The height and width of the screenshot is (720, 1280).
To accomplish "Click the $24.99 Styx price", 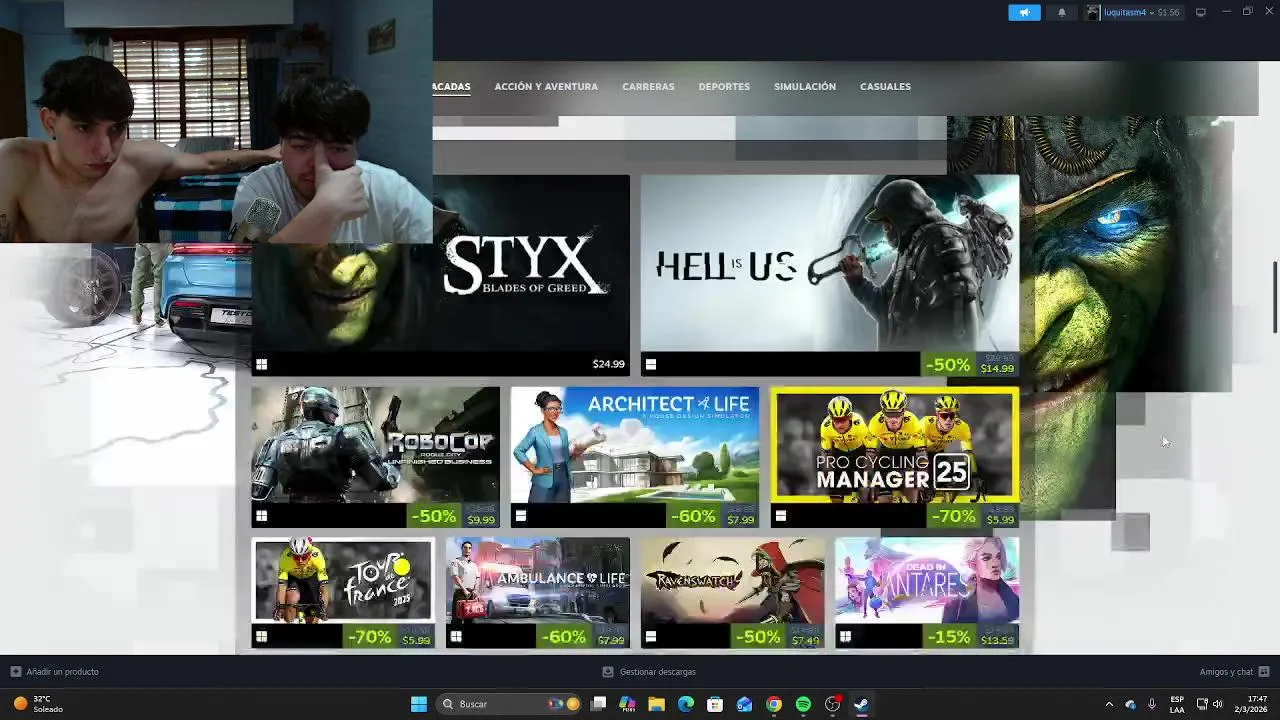I will (x=608, y=364).
